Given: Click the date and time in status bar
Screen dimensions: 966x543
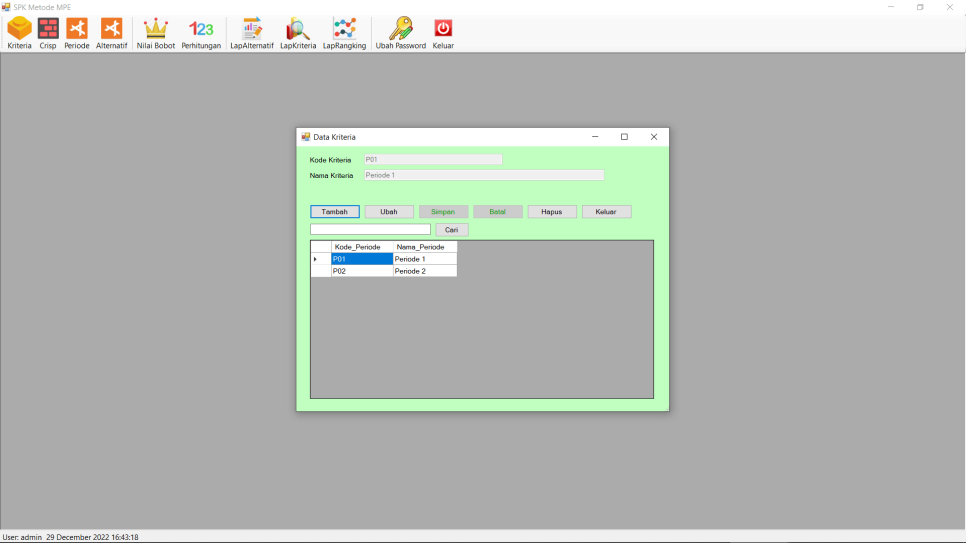Looking at the screenshot, I should [92, 537].
